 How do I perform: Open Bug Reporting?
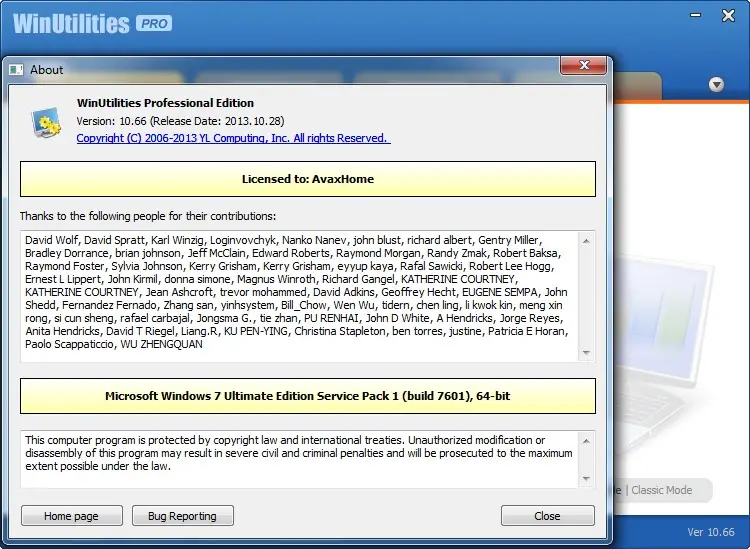point(183,516)
